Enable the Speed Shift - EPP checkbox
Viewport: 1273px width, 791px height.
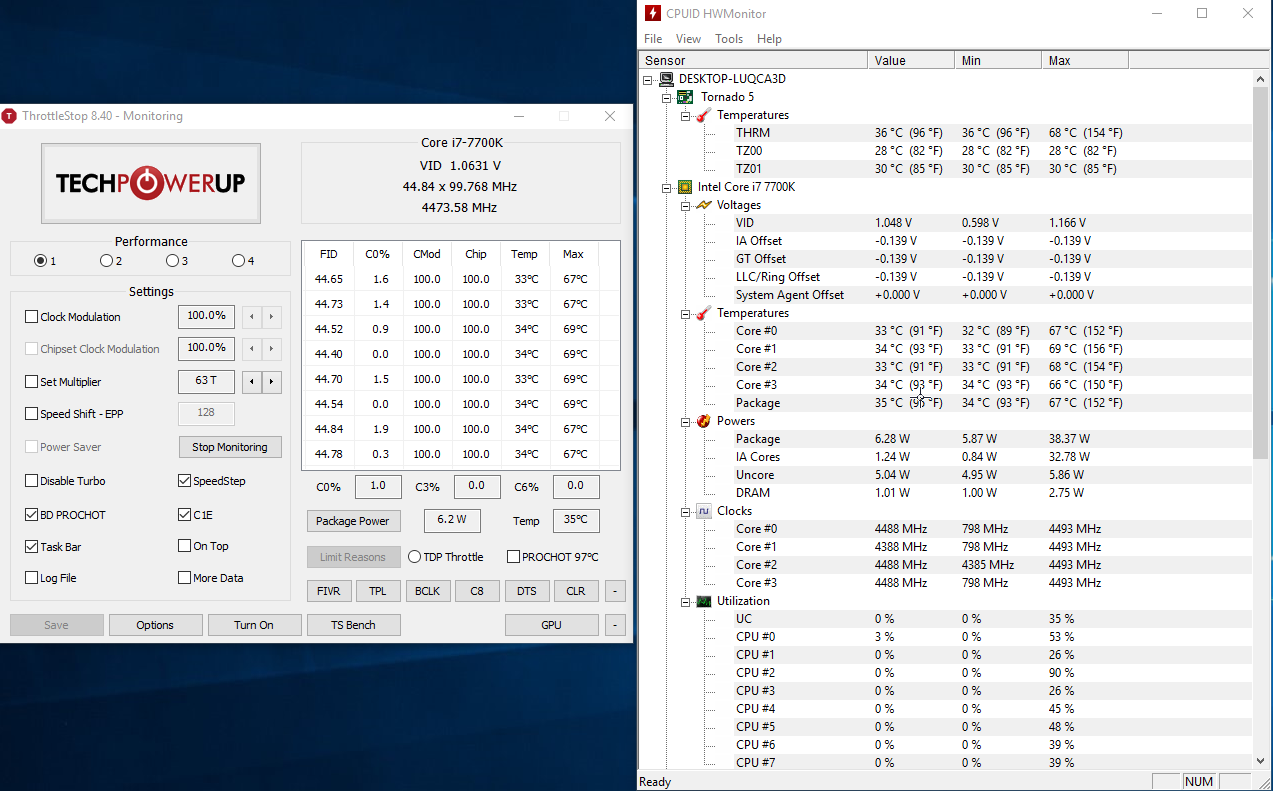[x=32, y=414]
